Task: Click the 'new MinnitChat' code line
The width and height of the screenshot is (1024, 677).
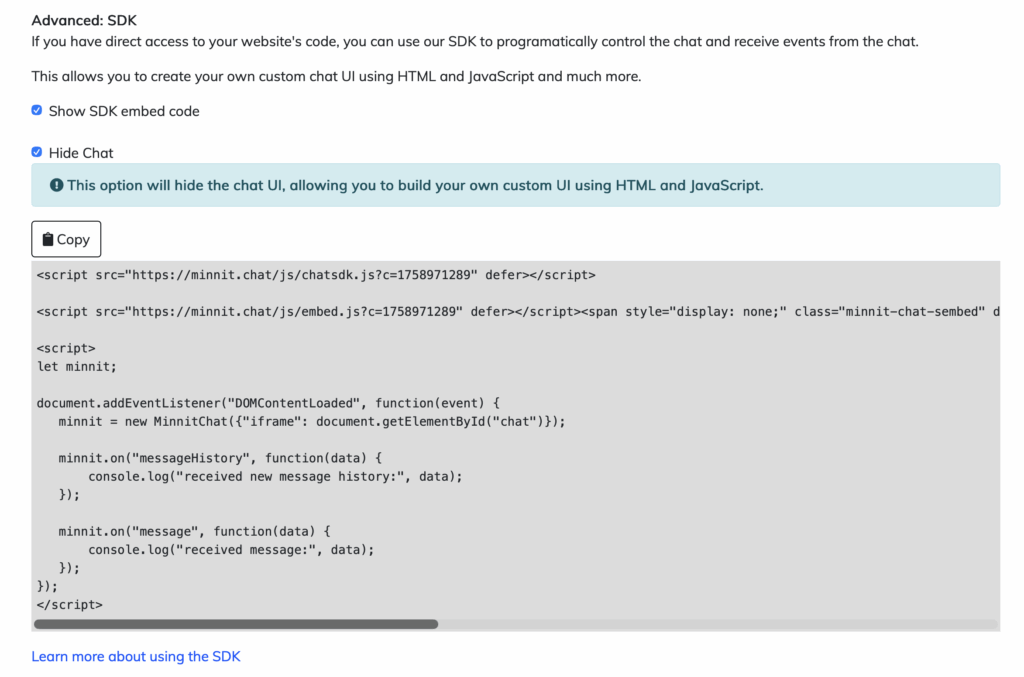Action: pyautogui.click(x=311, y=422)
